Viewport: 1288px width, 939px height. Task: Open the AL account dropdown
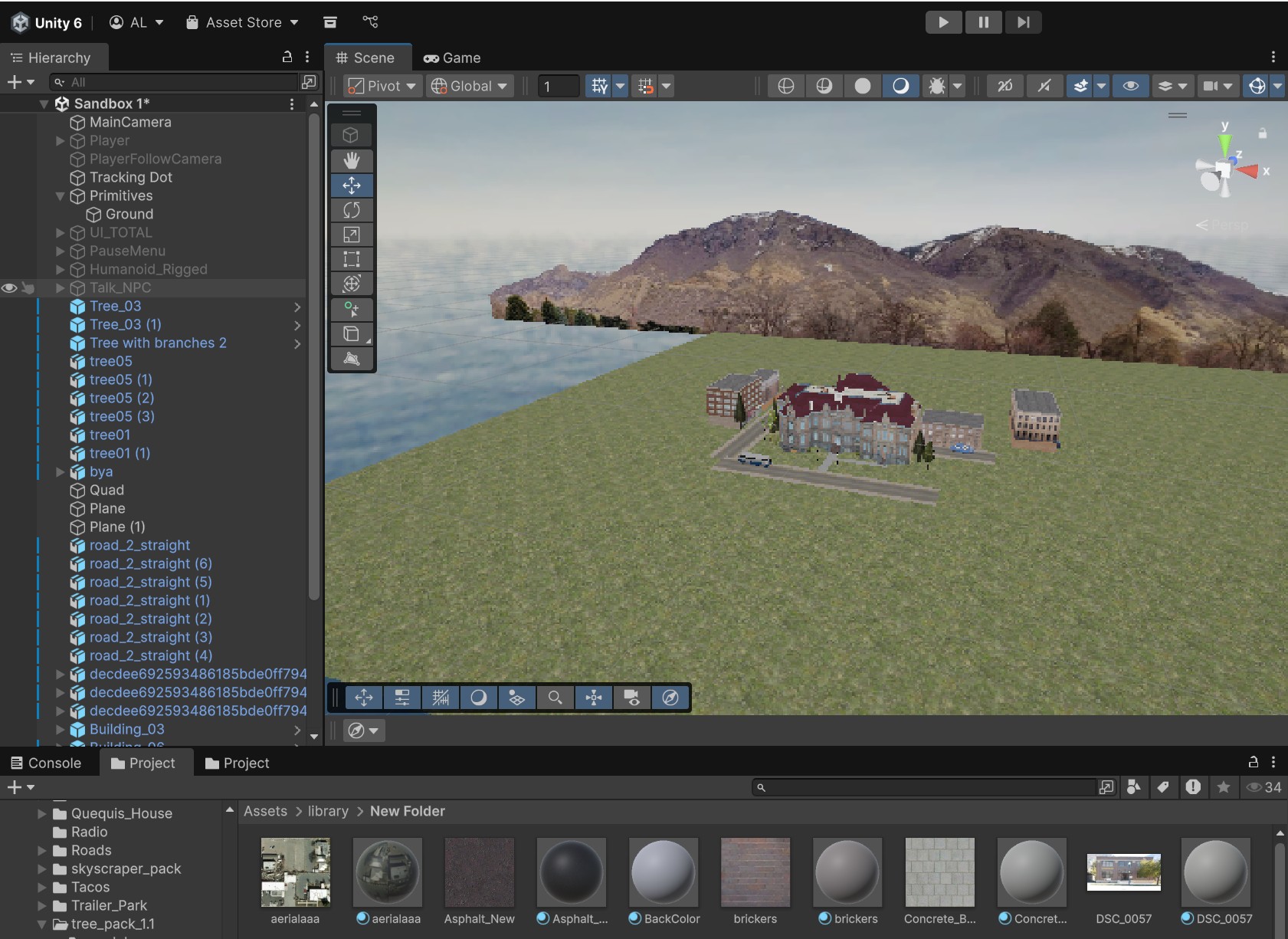pos(137,22)
